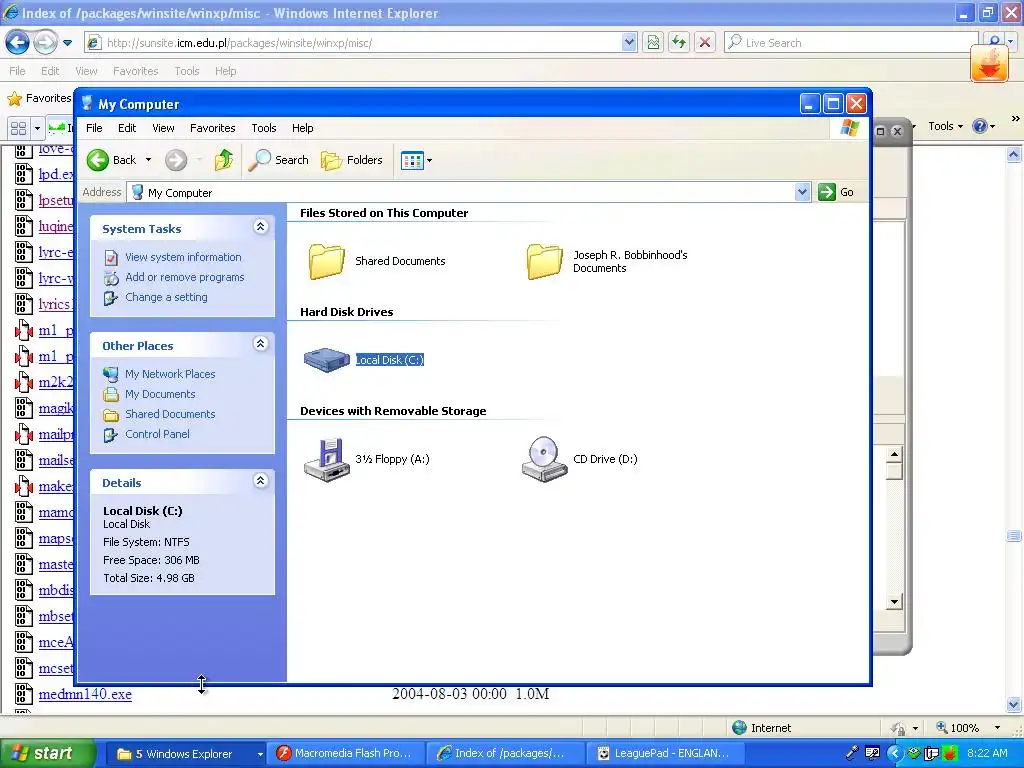Image resolution: width=1024 pixels, height=768 pixels.
Task: Click the Live Search box
Action: (852, 43)
